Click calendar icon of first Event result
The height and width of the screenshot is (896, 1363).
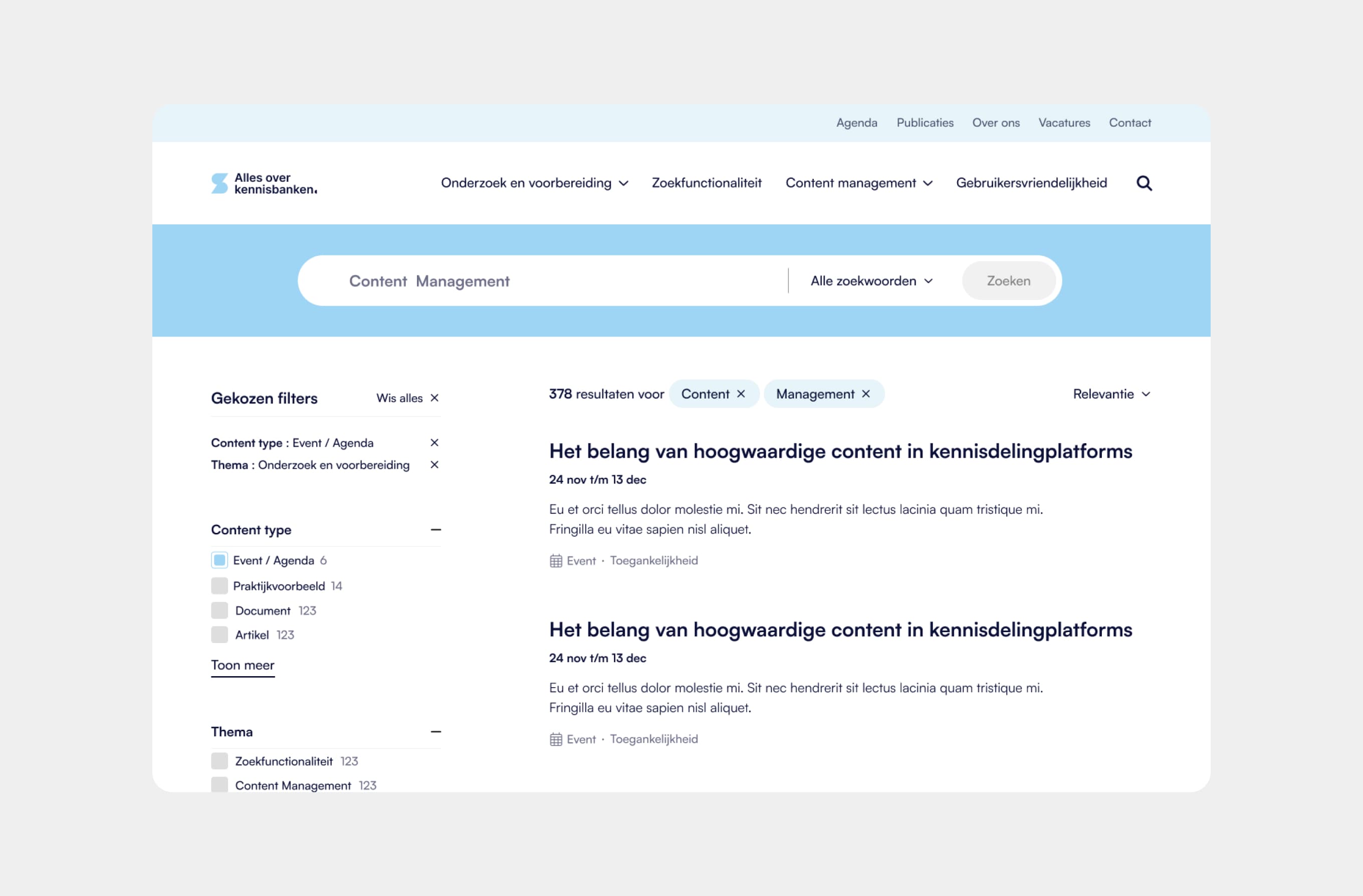(556, 561)
